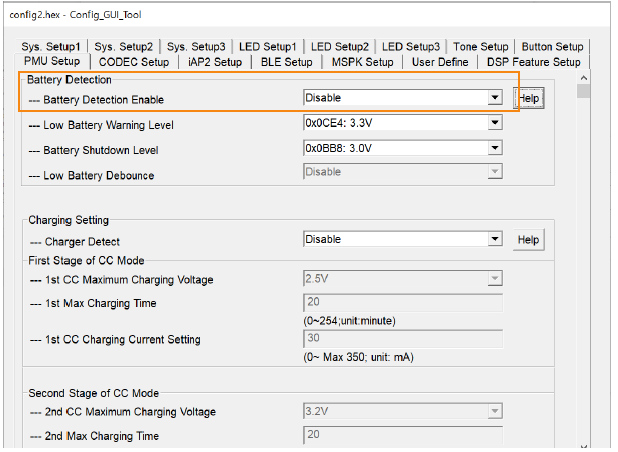
Task: Open the DSP Feature Setup tab
Action: tap(533, 62)
